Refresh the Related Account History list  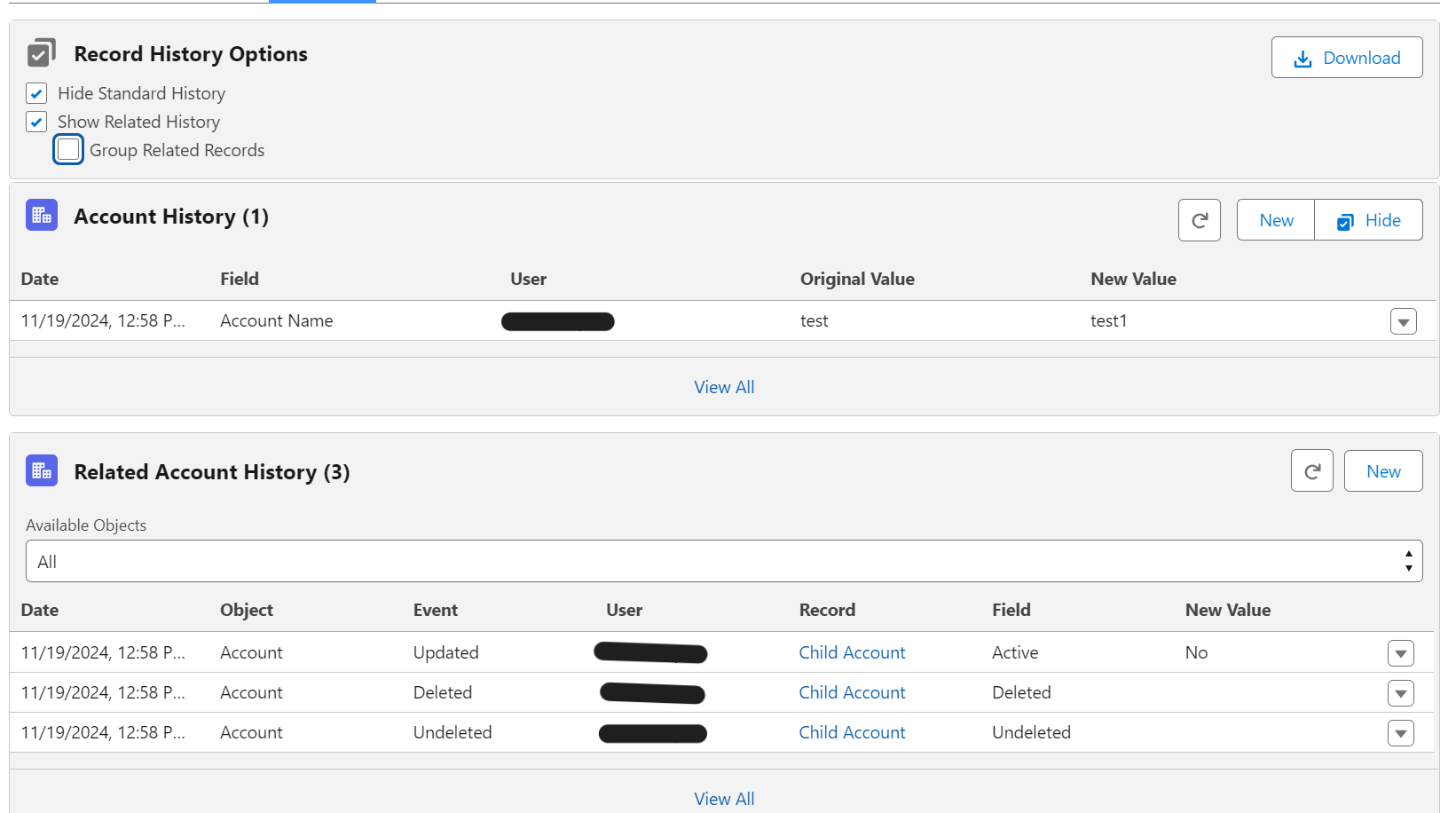tap(1311, 471)
